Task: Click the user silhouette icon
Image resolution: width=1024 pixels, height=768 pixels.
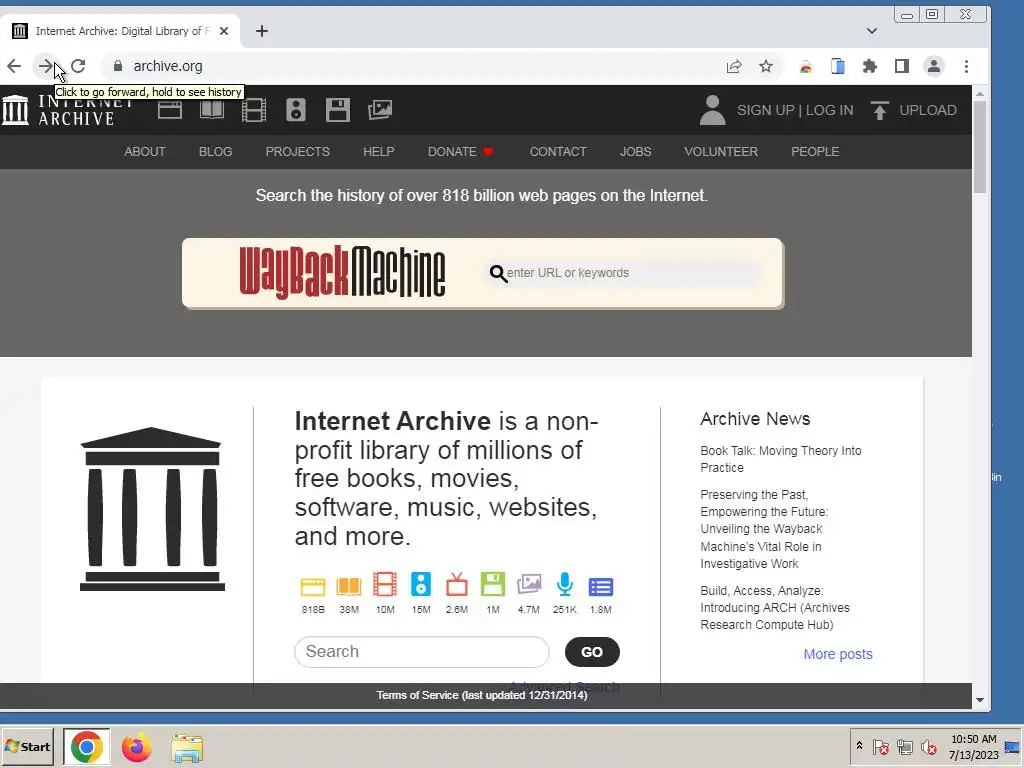Action: click(712, 110)
